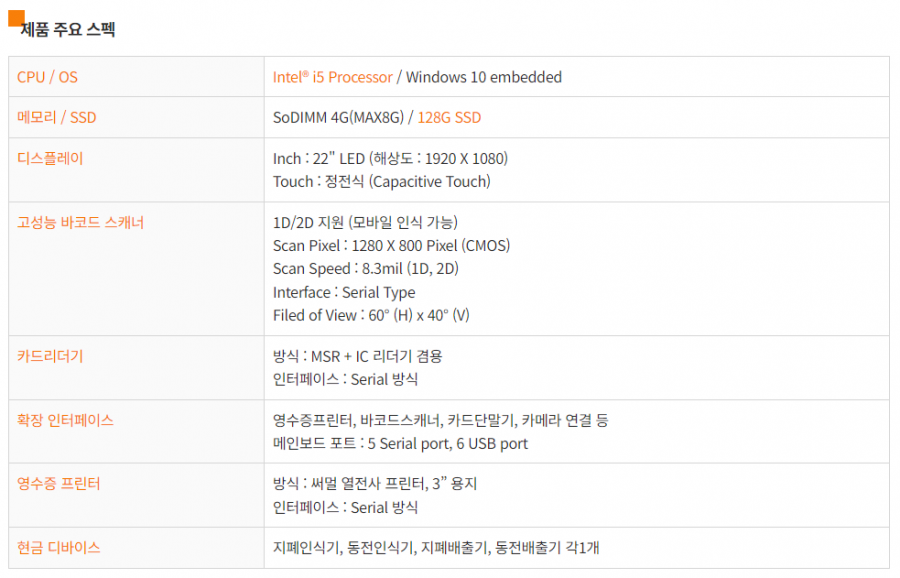Viewport: 900px width, 578px height.
Task: Click the '메인보드 포트 : 5 Serial port' line
Action: [x=400, y=443]
